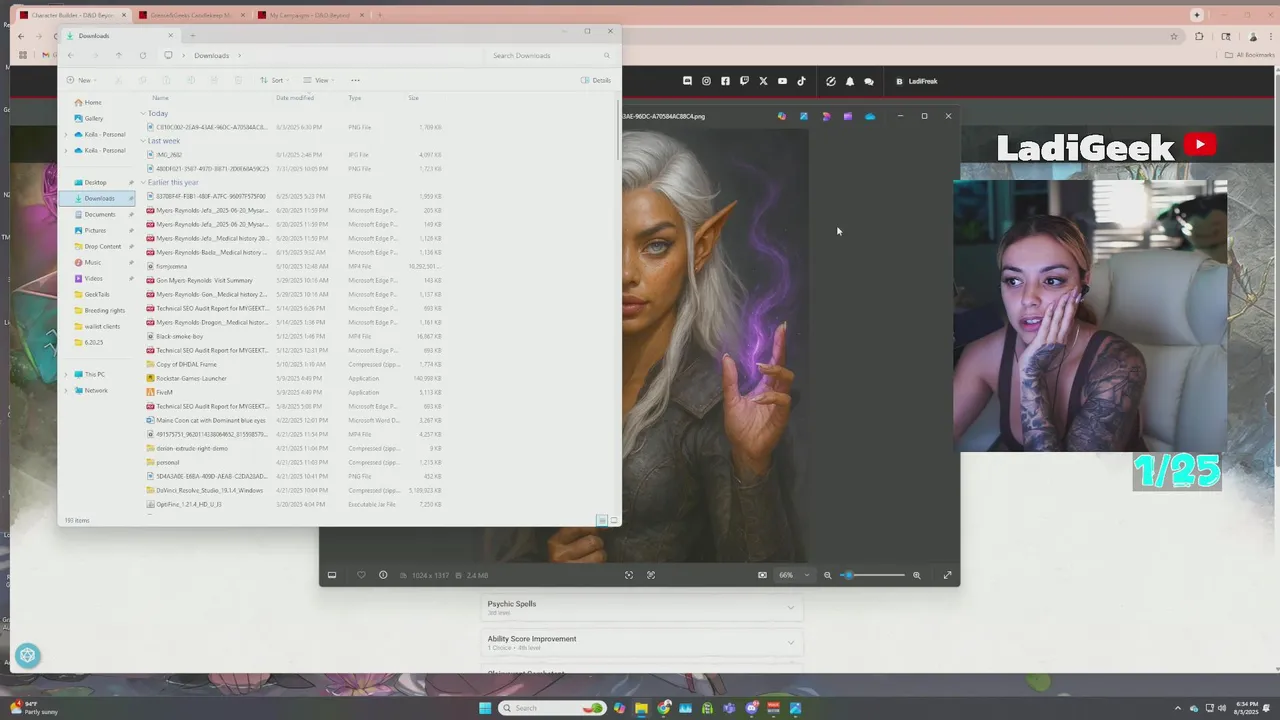Open the Sort dropdown in Explorer toolbar
1280x720 pixels.
coord(274,80)
